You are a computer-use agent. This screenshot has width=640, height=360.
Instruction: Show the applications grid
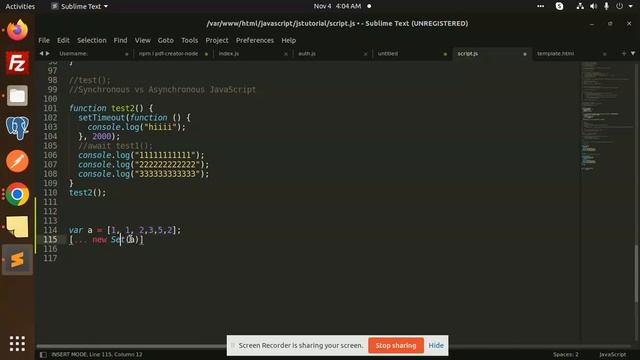[17, 343]
